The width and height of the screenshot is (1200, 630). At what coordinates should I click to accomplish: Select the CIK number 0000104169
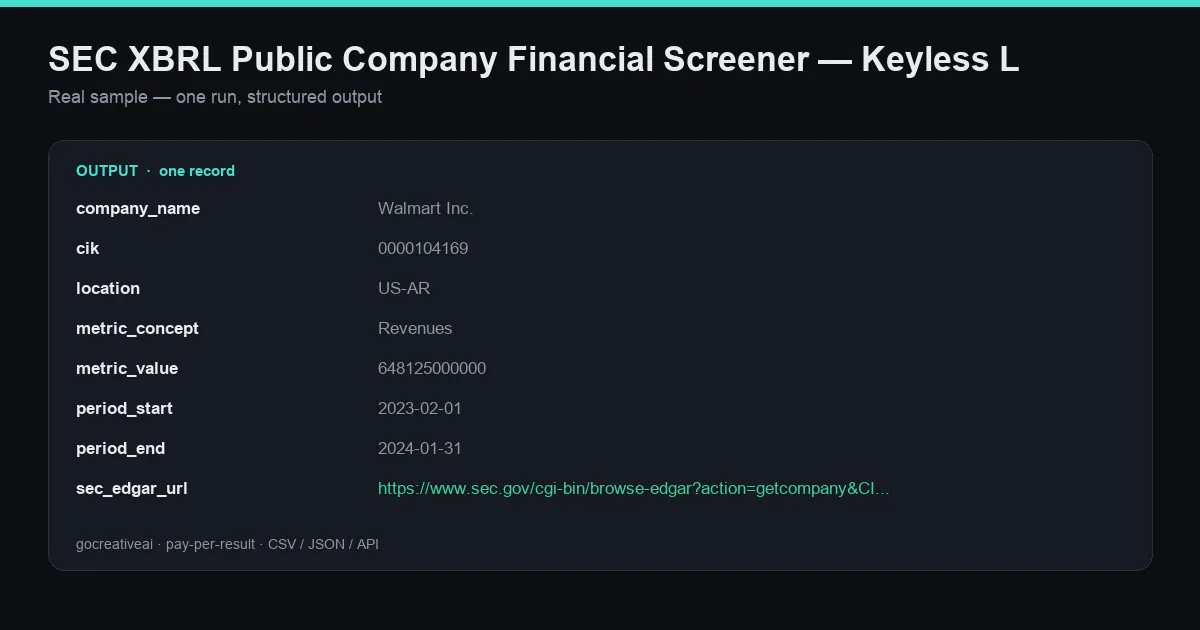point(423,248)
